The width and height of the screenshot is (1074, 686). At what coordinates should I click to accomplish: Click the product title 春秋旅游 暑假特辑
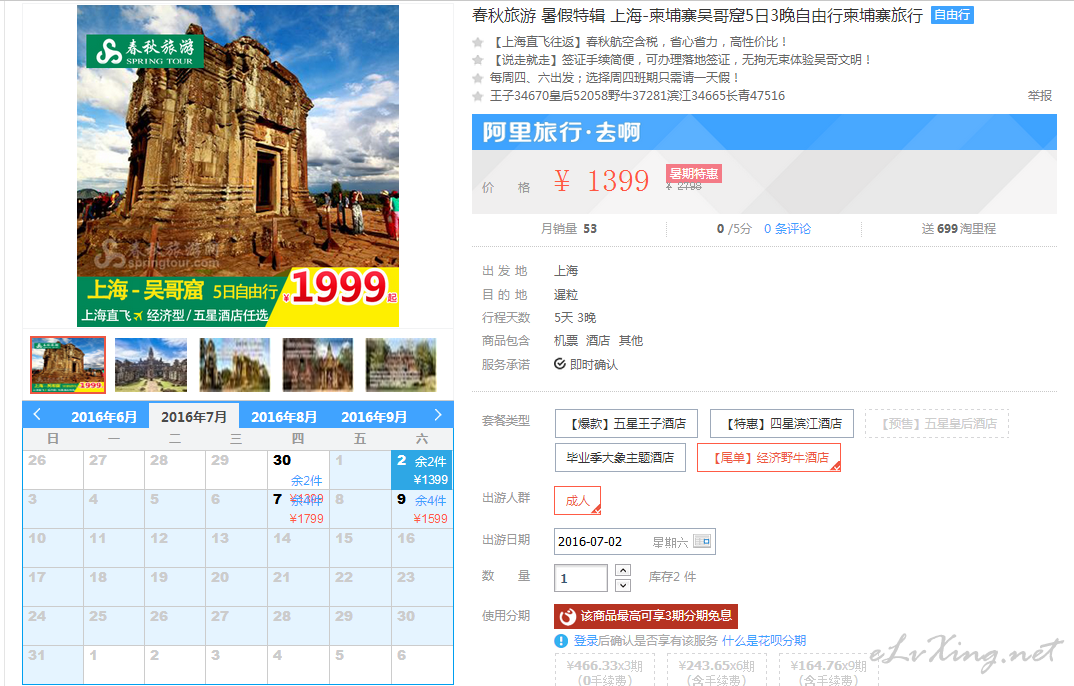point(697,15)
